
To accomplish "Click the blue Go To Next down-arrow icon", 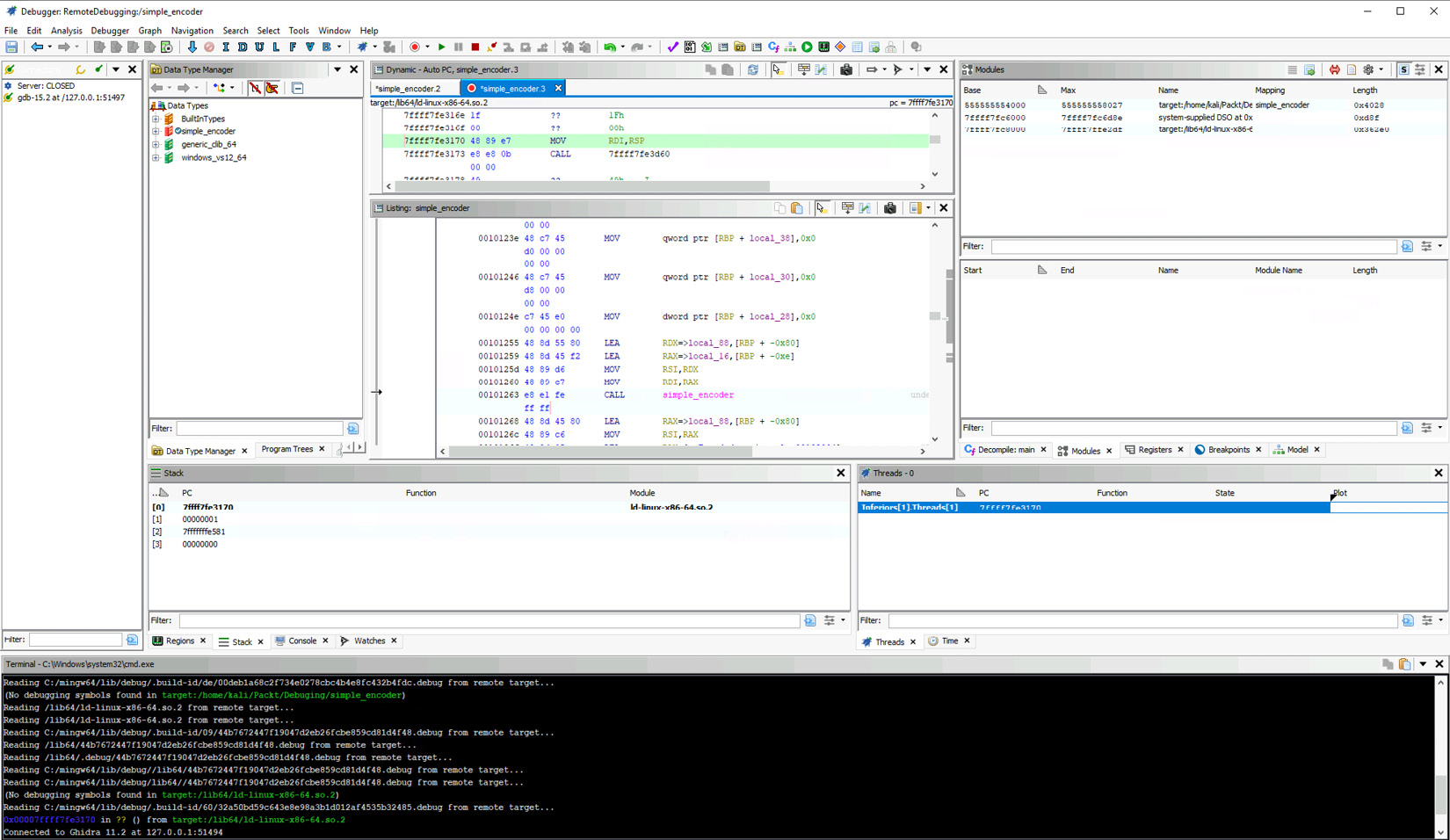I will click(192, 47).
